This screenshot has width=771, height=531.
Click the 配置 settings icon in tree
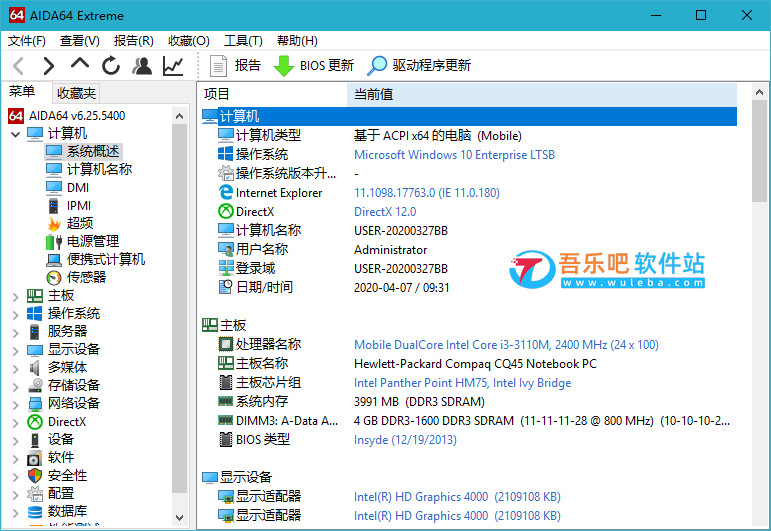35,494
